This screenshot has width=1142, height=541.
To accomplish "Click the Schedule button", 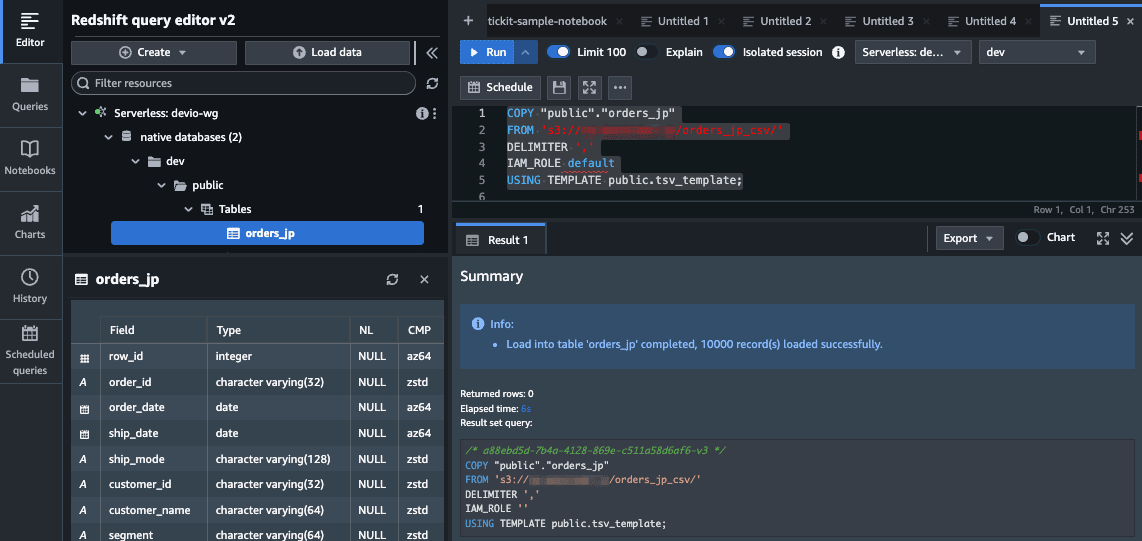I will click(500, 87).
